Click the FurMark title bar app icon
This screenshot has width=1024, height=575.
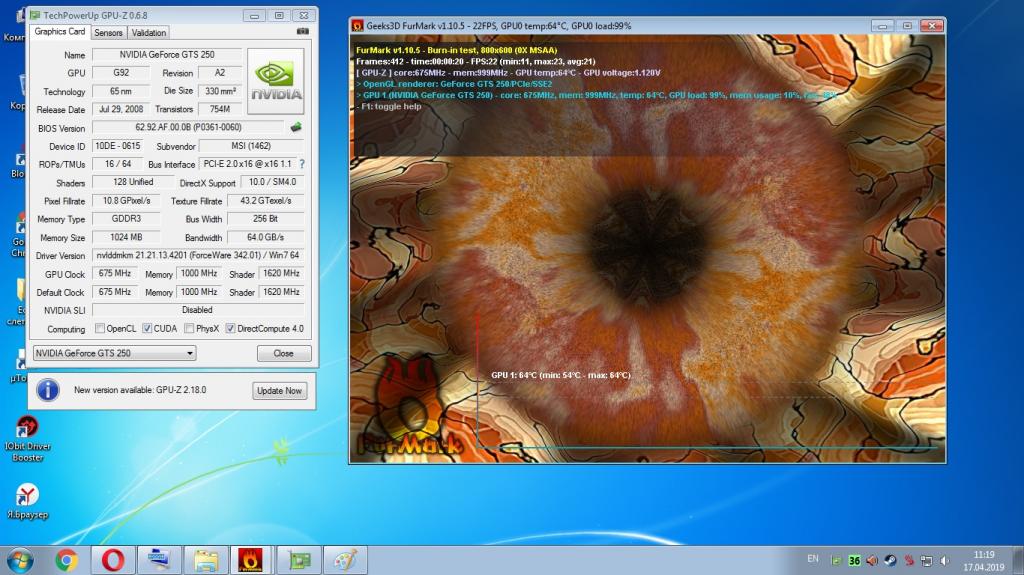click(x=358, y=26)
